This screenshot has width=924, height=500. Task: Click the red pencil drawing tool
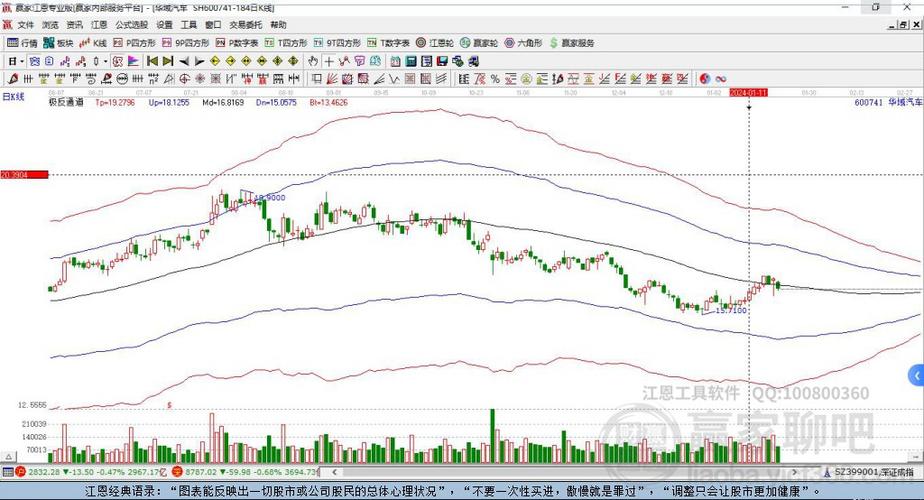[x=13, y=78]
